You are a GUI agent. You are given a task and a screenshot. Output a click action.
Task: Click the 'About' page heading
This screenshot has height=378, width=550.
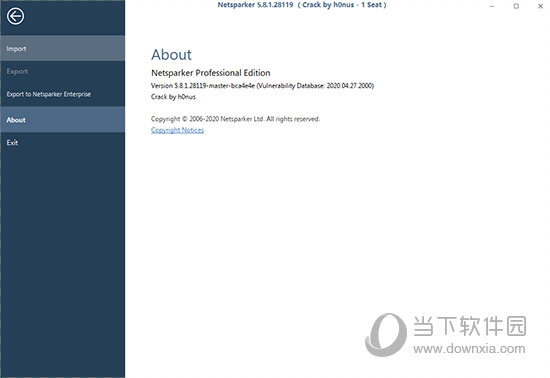(x=171, y=55)
